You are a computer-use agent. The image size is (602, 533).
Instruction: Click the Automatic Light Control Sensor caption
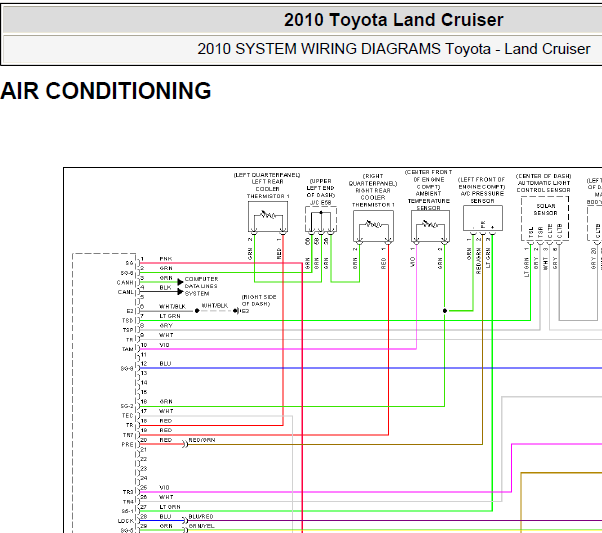(x=544, y=183)
